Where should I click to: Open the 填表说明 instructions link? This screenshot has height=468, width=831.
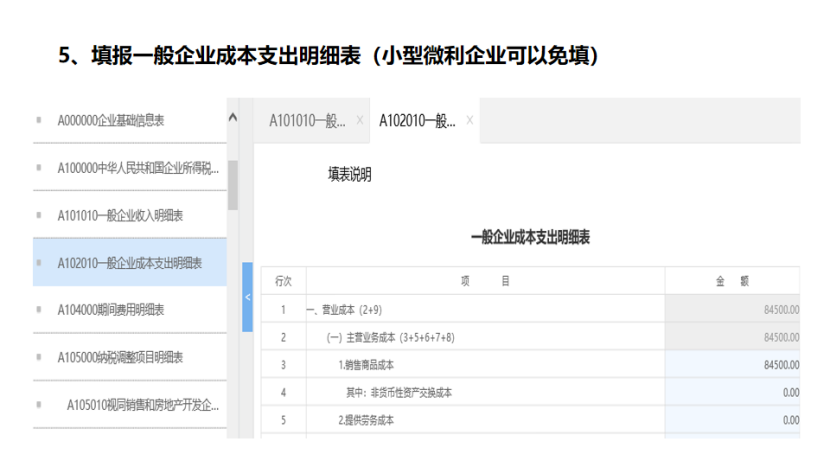pyautogui.click(x=350, y=175)
